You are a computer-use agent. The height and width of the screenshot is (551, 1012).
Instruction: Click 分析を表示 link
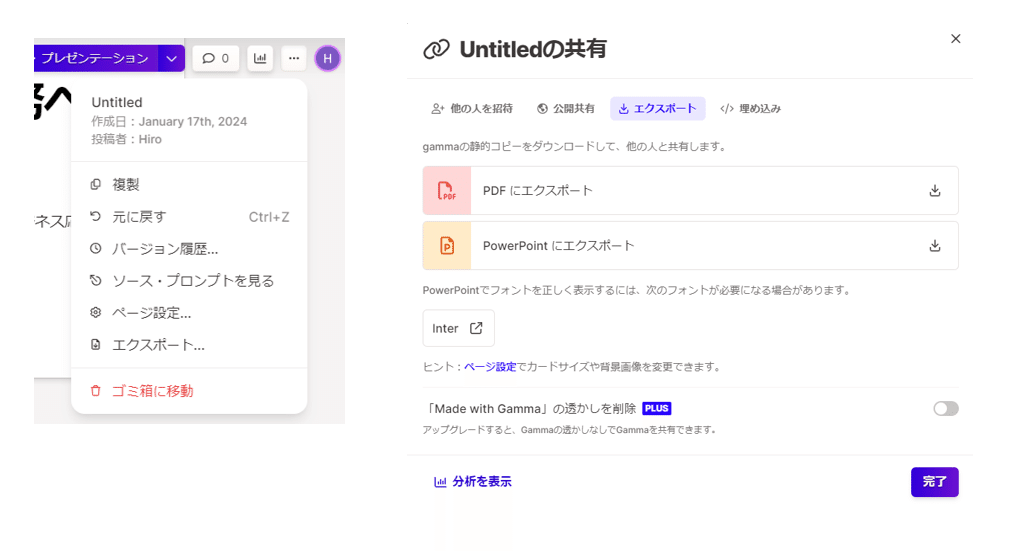[473, 481]
